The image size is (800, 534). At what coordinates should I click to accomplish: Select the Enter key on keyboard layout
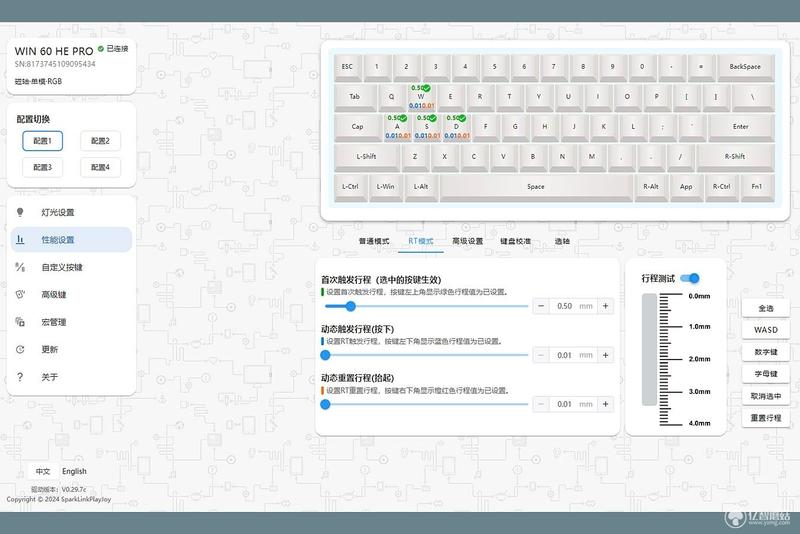741,126
